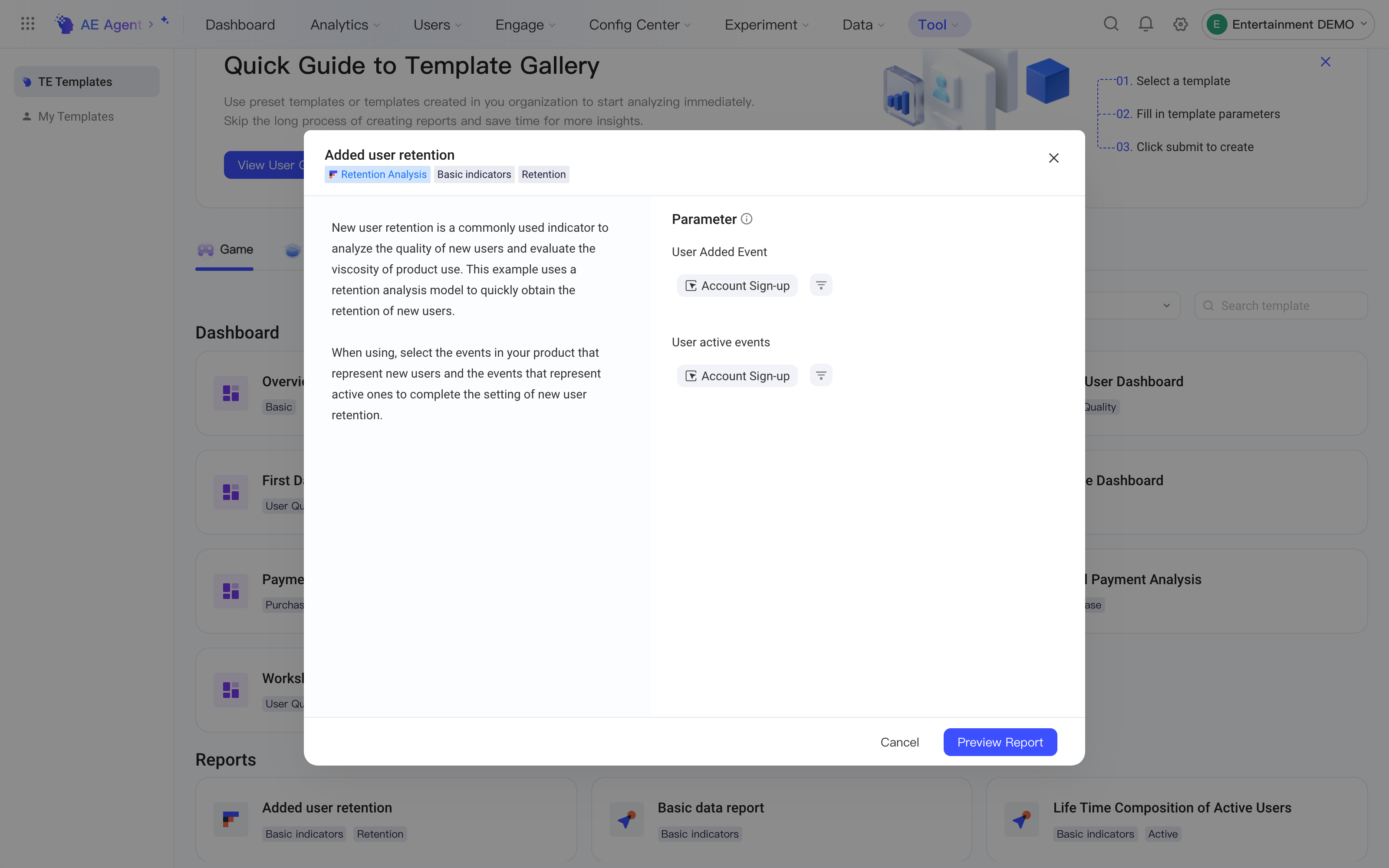The width and height of the screenshot is (1389, 868).
Task: Open the global search icon
Action: [1111, 24]
